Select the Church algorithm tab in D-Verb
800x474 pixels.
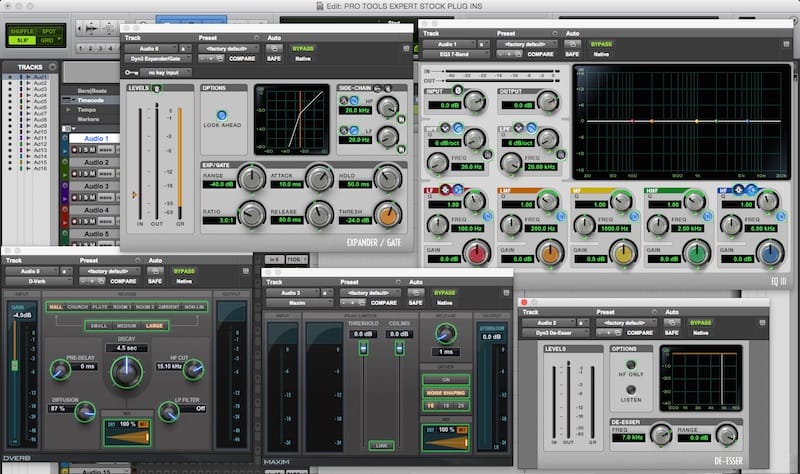[x=80, y=307]
